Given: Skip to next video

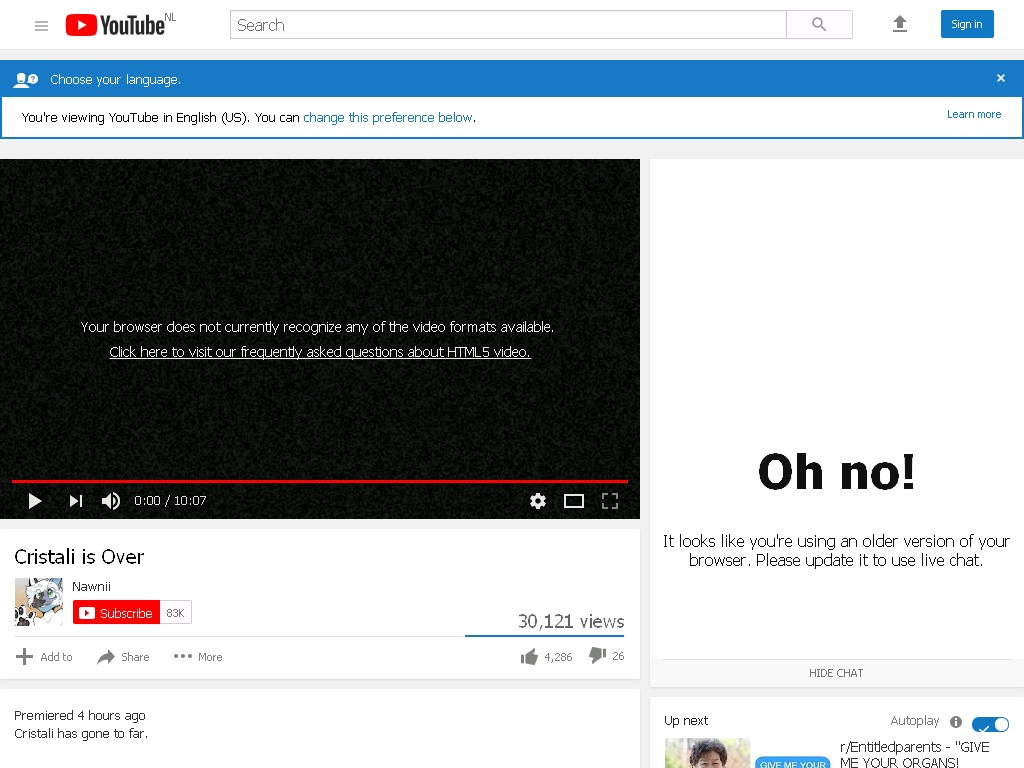Looking at the screenshot, I should point(76,501).
